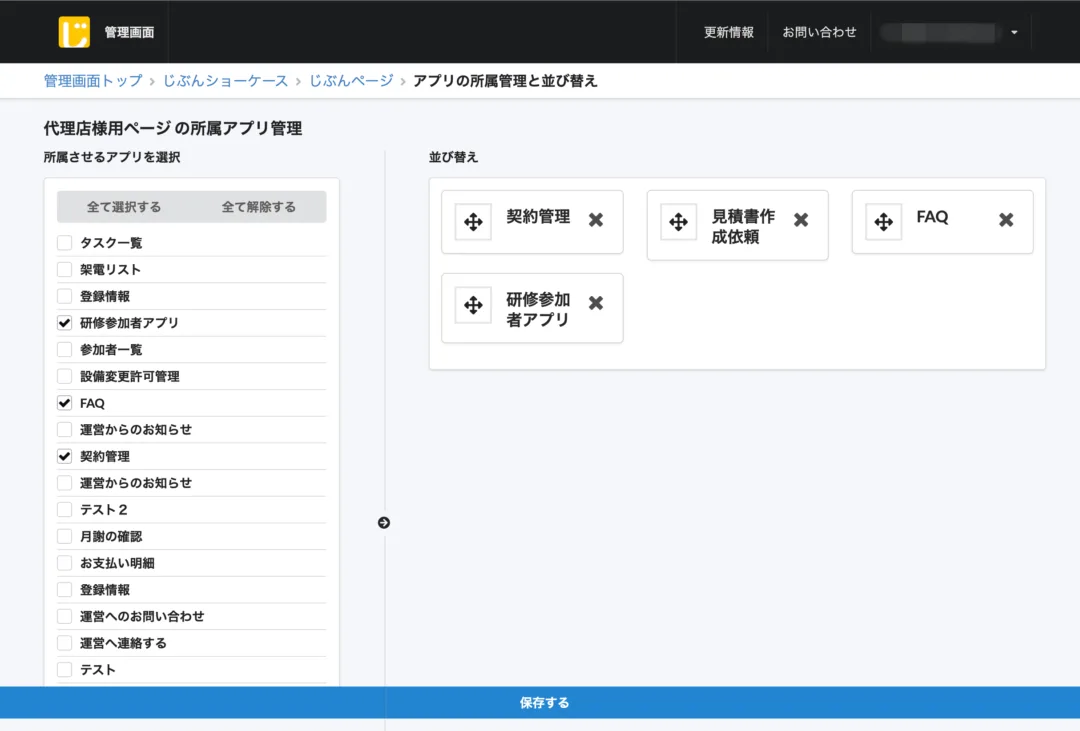Check the テスト２ checkbox
The image size is (1080, 731).
click(65, 510)
